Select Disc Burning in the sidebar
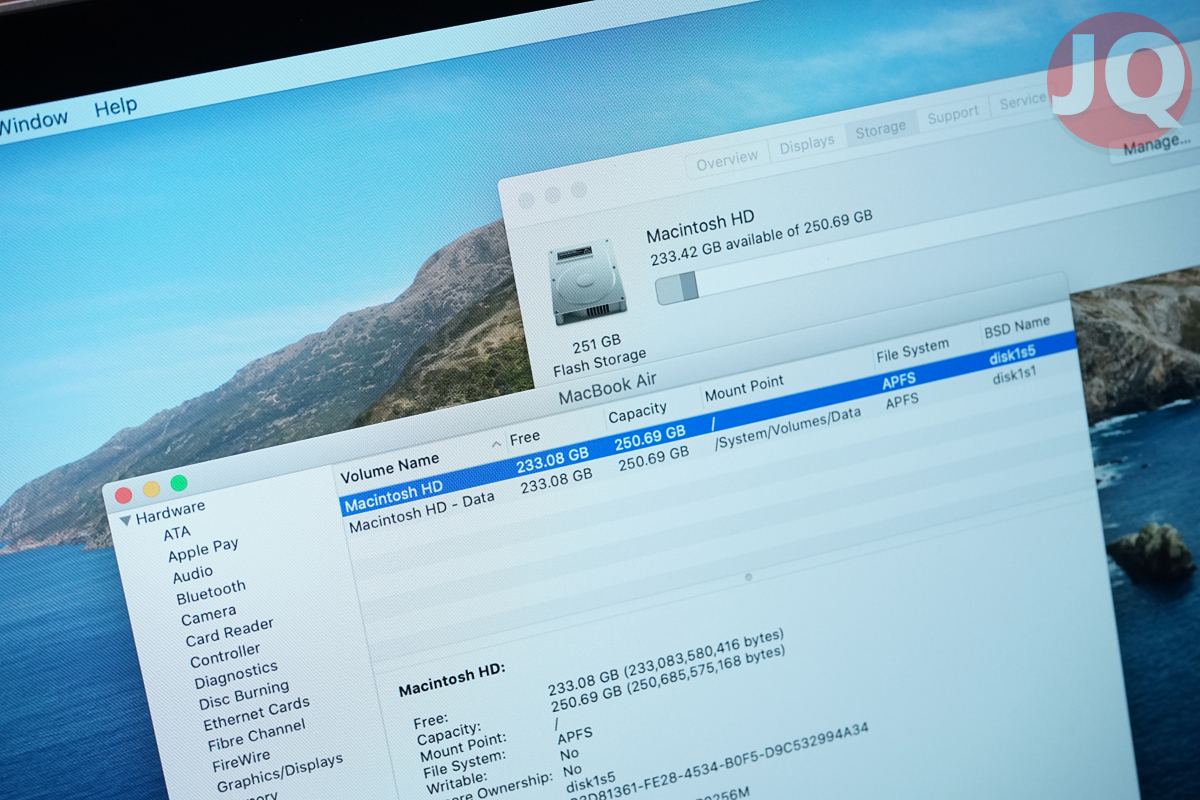This screenshot has height=800, width=1200. [244, 695]
